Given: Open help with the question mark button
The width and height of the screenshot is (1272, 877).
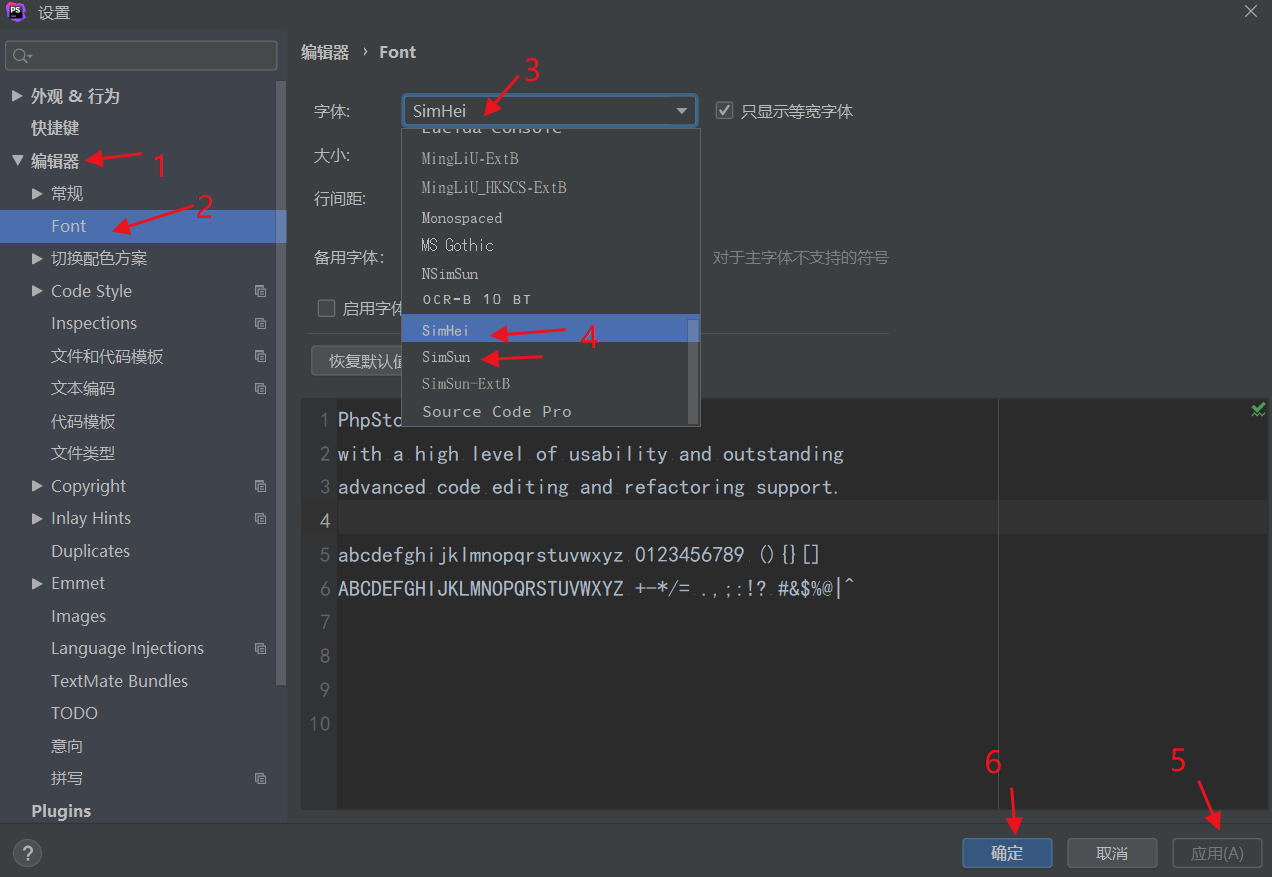Looking at the screenshot, I should tap(27, 853).
